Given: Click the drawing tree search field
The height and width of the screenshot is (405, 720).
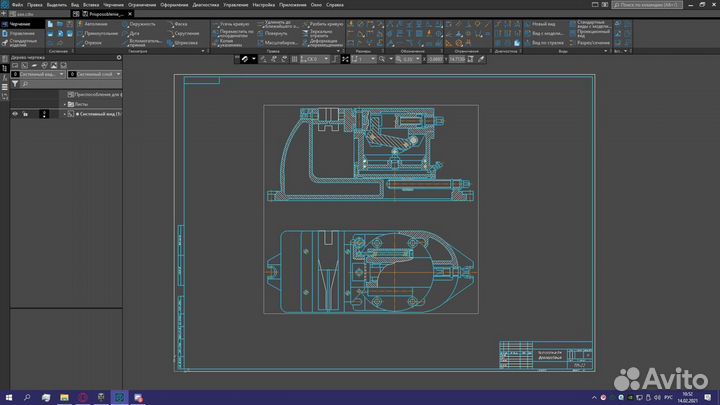Looking at the screenshot, I should point(72,84).
